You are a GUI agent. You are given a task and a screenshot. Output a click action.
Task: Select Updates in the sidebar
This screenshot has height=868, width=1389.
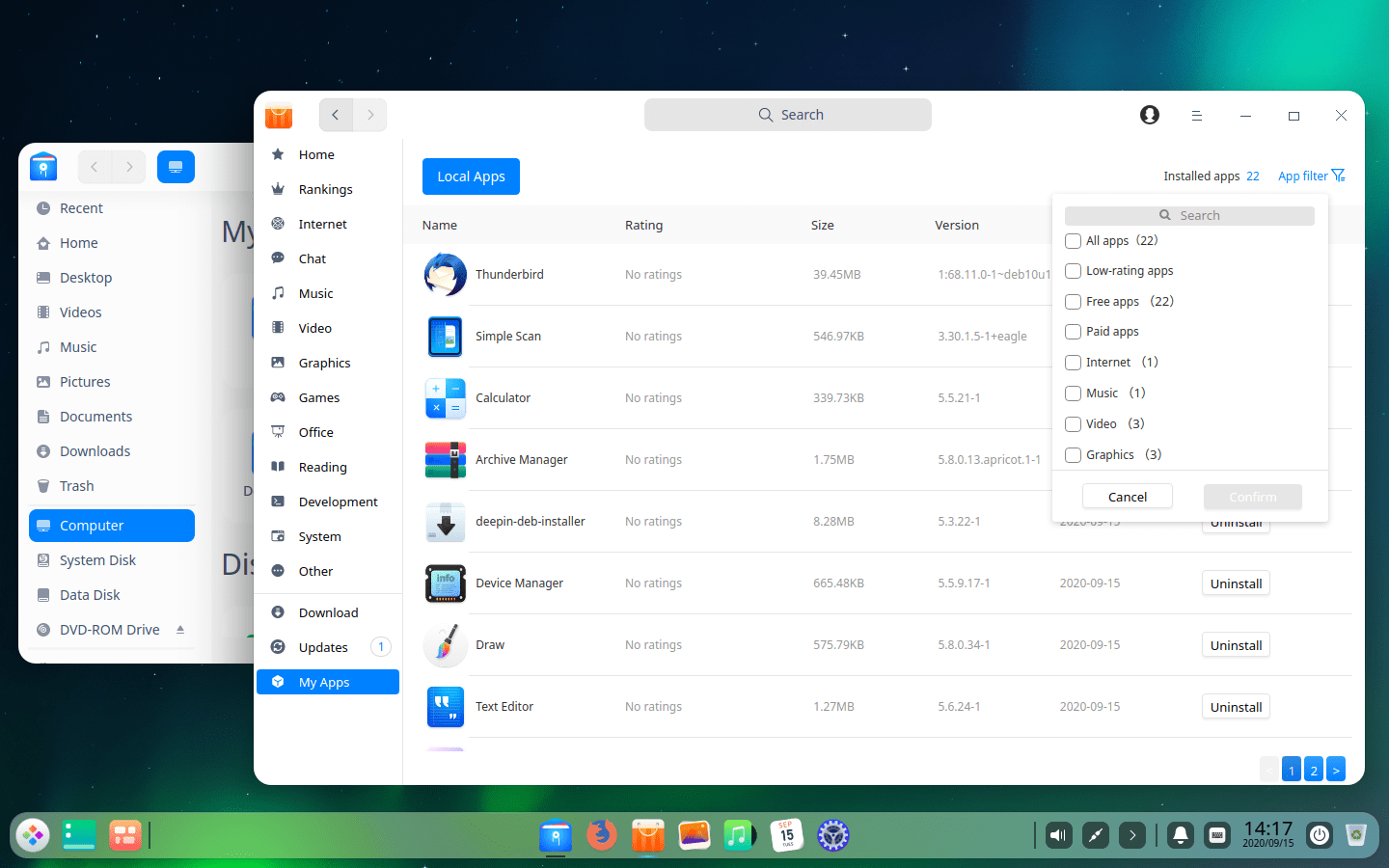[323, 648]
